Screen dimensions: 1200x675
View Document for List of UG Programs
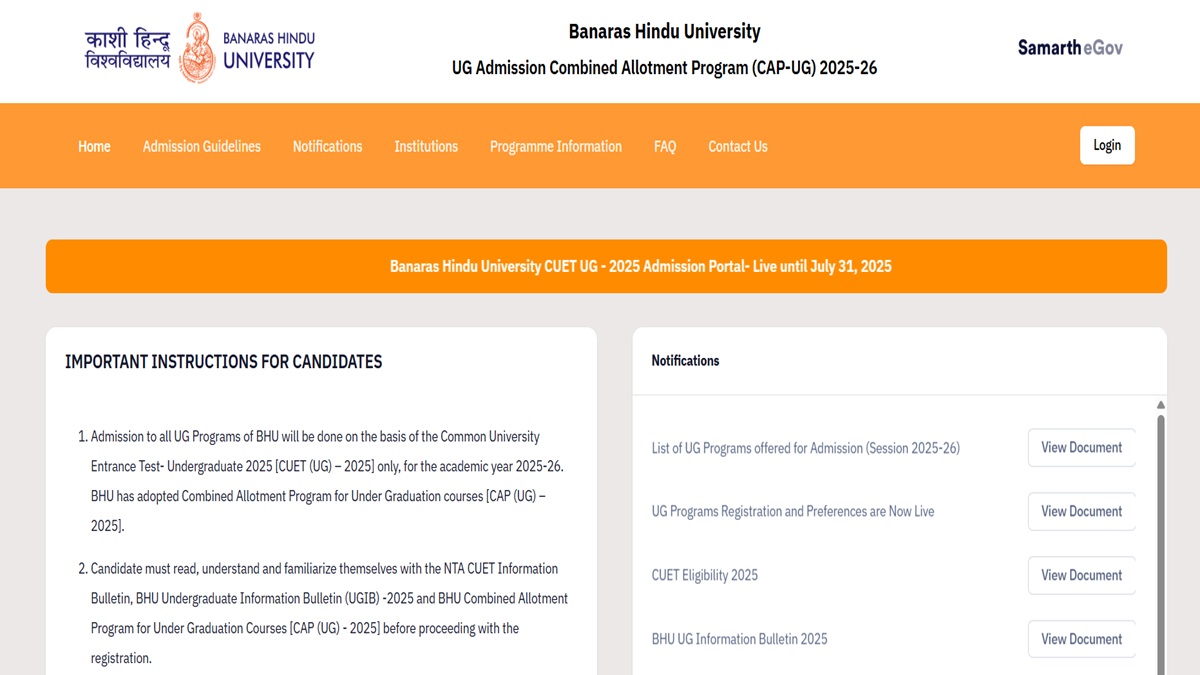(x=1081, y=447)
